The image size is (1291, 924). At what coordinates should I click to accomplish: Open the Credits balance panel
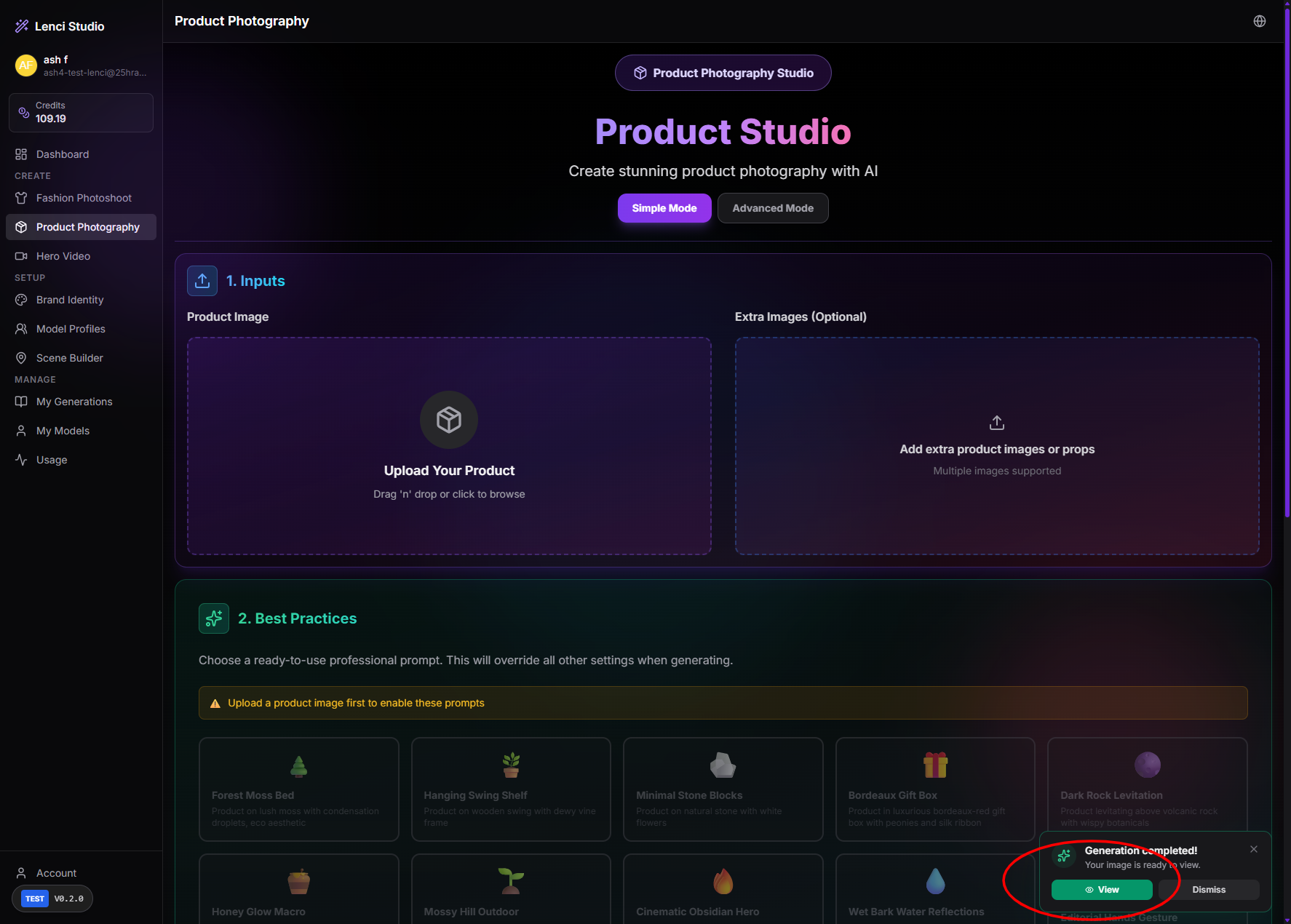[81, 113]
